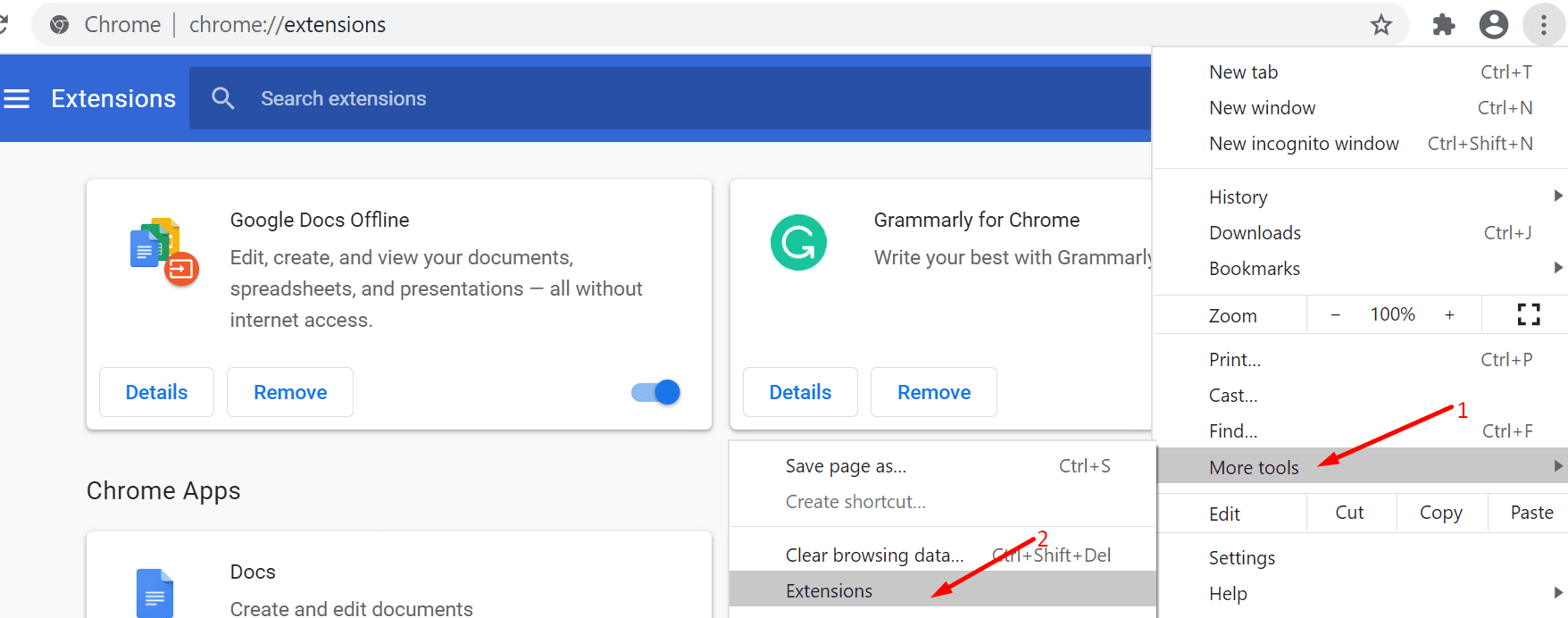The height and width of the screenshot is (618, 1568).
Task: Decrease zoom with the minus button
Action: click(1335, 315)
